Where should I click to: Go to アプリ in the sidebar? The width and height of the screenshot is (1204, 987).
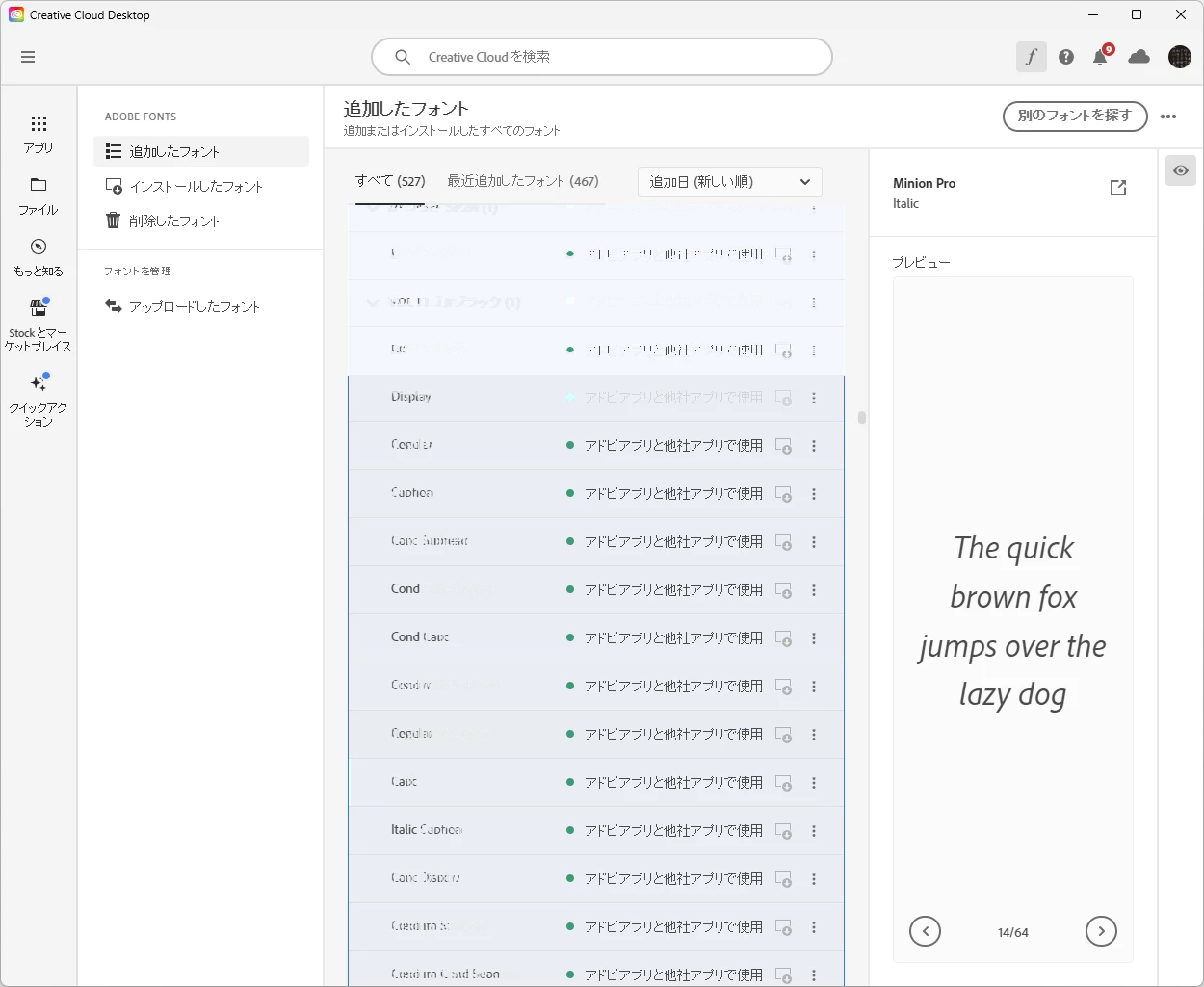point(39,134)
